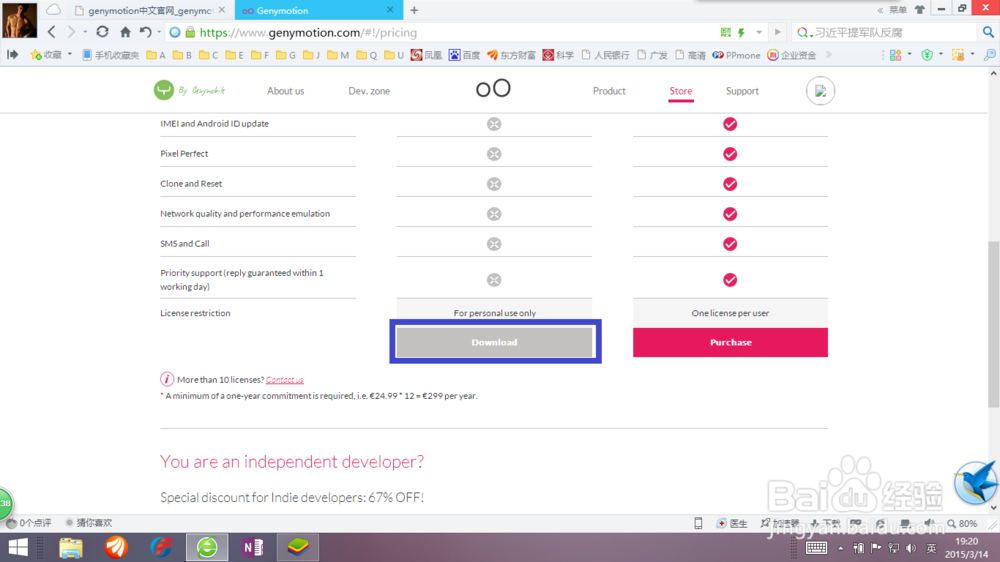Click the page vertical scrollbar
Viewport: 1000px width, 562px height.
(x=994, y=324)
